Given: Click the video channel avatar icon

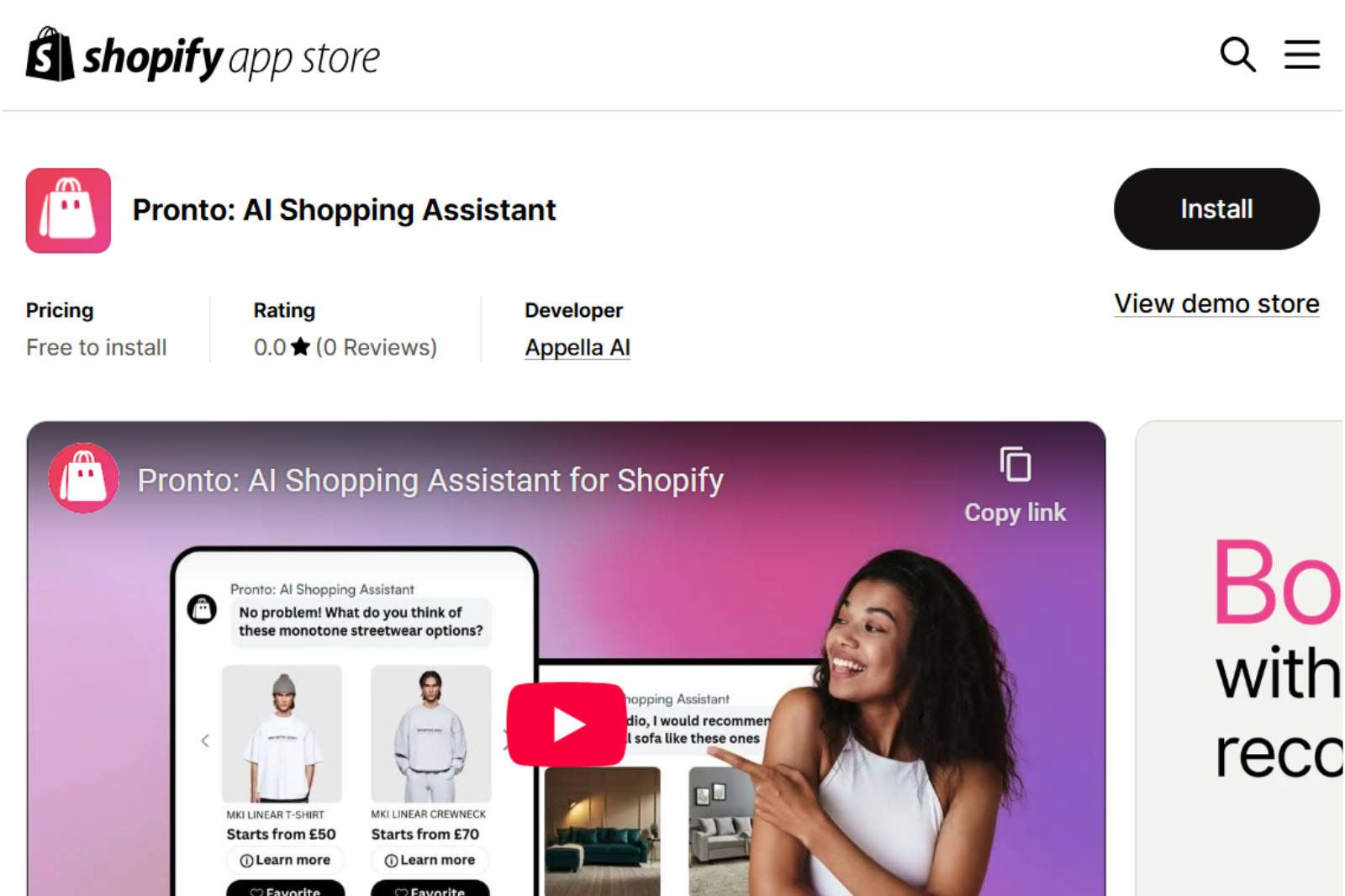Looking at the screenshot, I should click(x=83, y=478).
